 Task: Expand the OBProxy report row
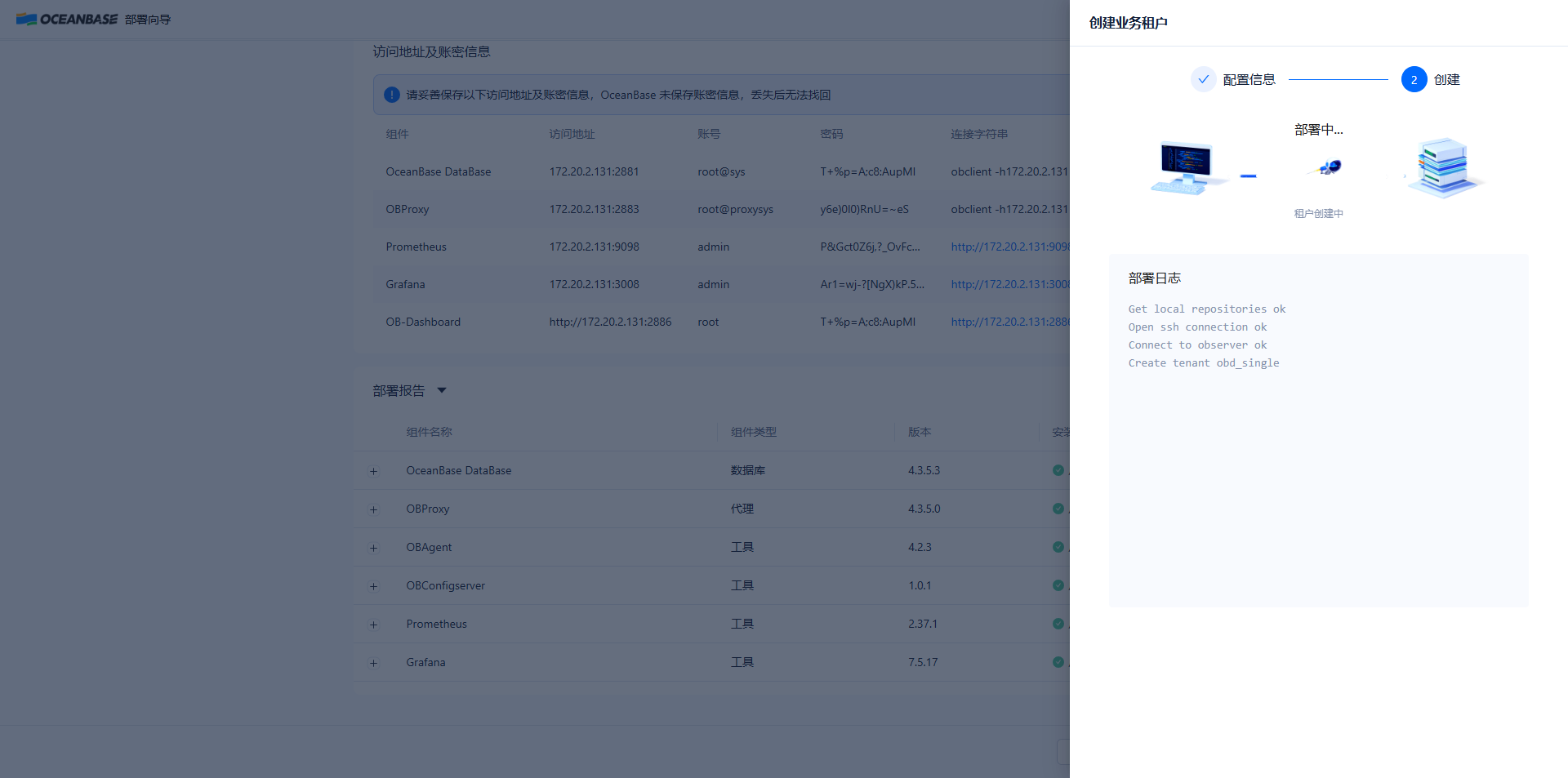[373, 509]
